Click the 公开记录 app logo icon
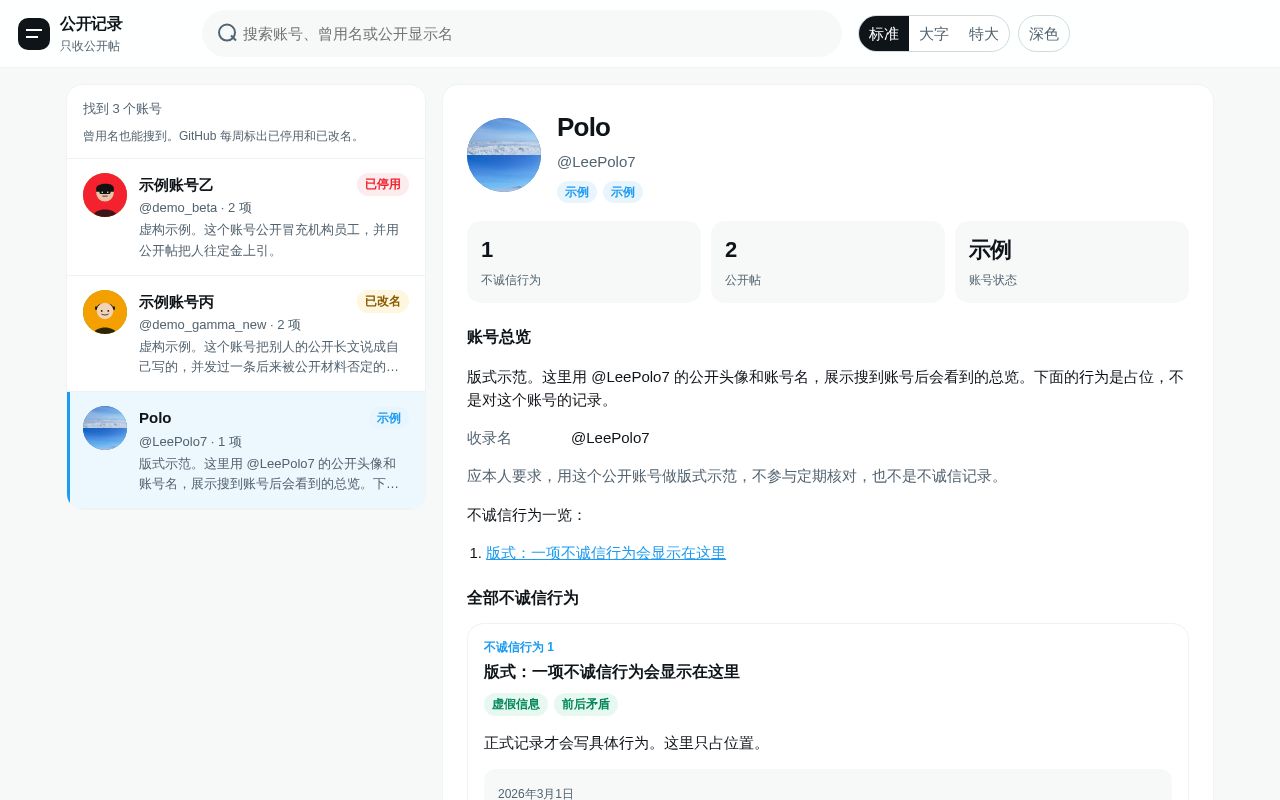Viewport: 1280px width, 800px height. click(x=34, y=34)
